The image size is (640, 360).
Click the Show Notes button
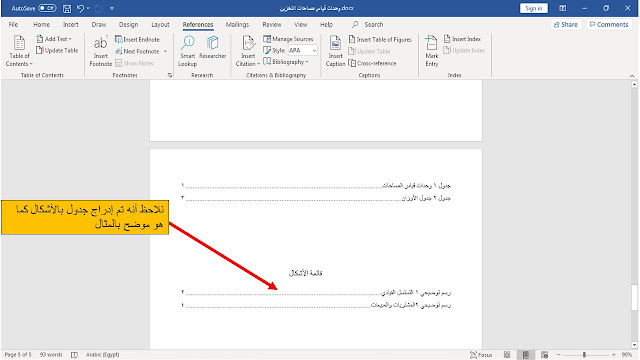134,63
